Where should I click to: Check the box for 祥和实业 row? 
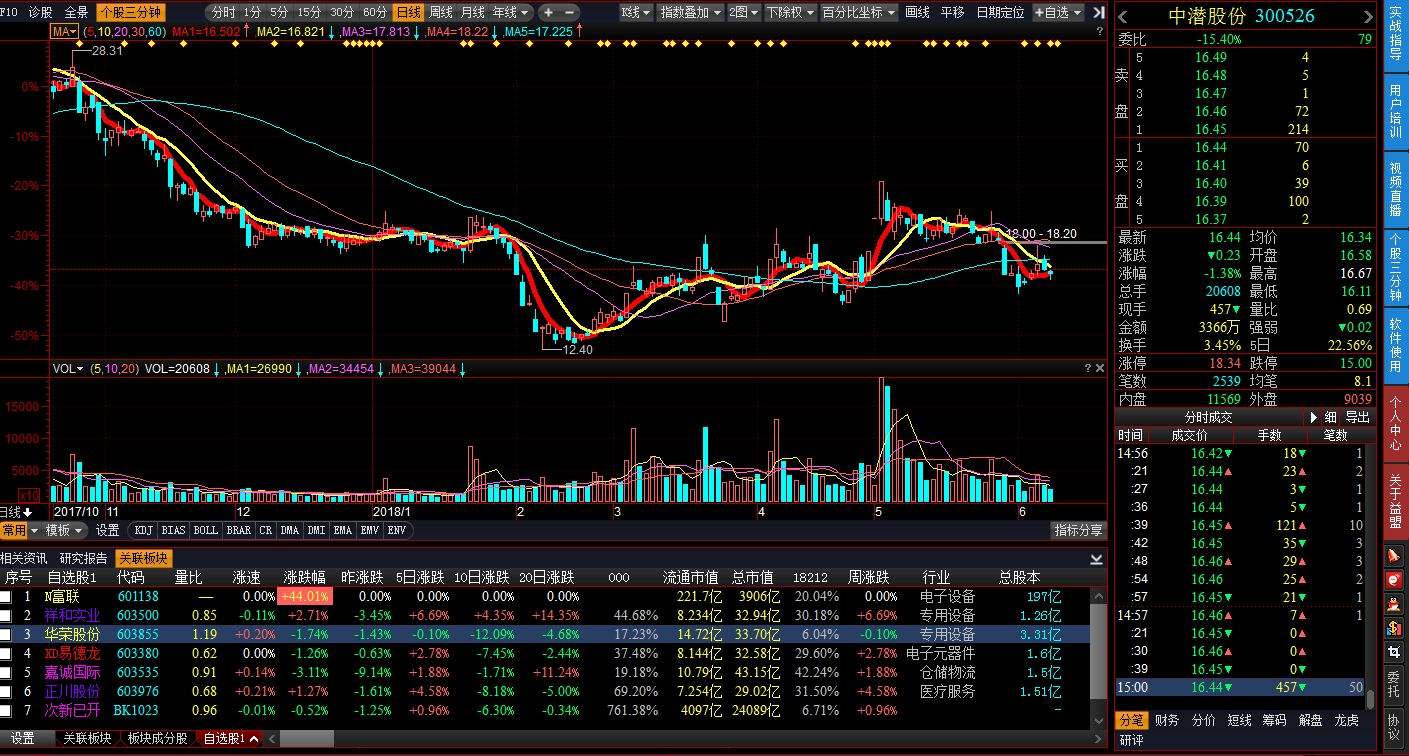point(7,616)
